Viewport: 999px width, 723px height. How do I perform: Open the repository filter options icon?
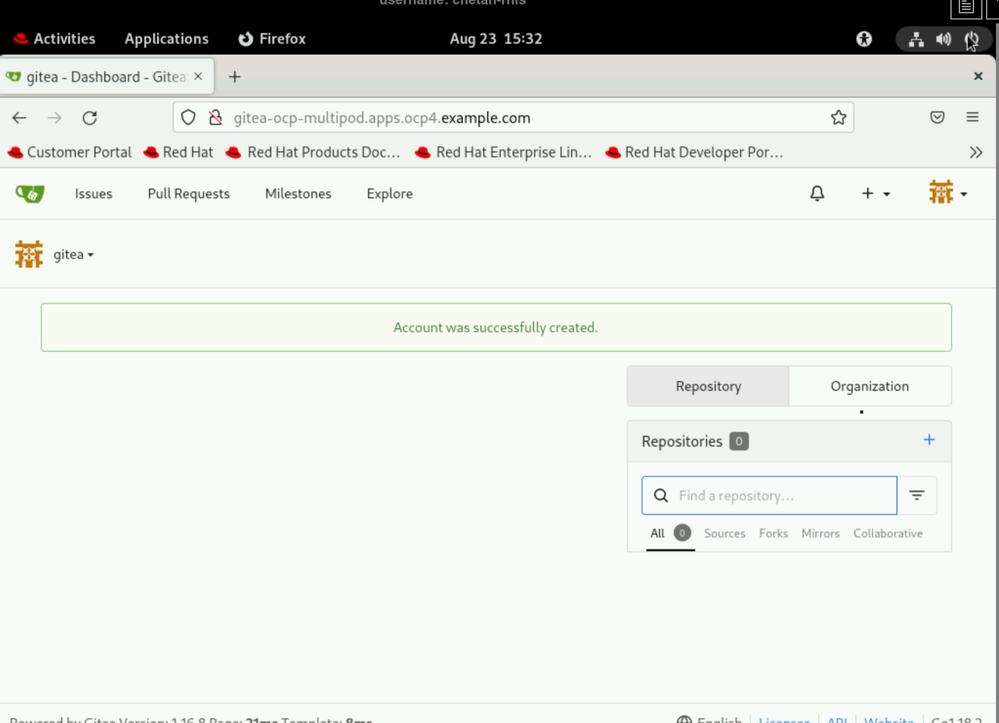point(917,495)
